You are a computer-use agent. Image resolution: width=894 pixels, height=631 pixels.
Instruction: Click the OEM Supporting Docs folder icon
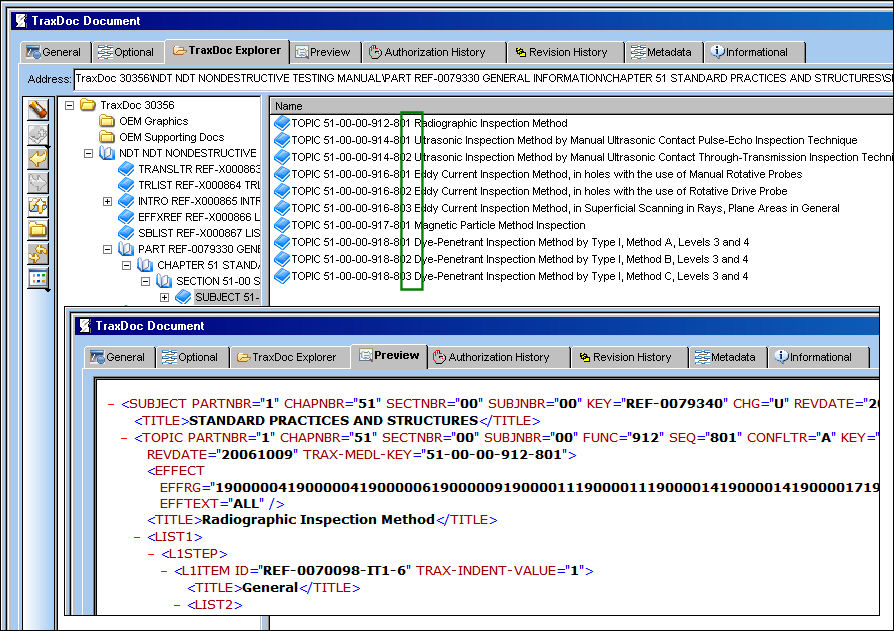[107, 137]
